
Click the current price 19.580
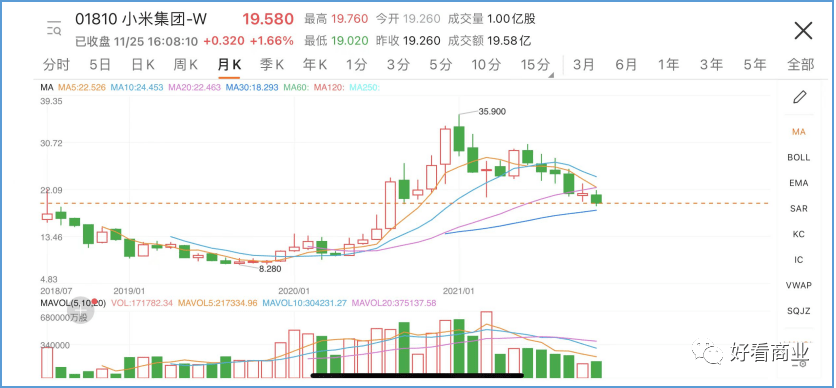(x=268, y=19)
